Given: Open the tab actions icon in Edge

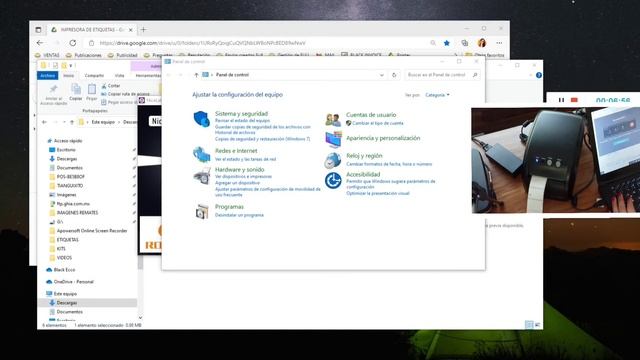Looking at the screenshot, I should [x=38, y=30].
